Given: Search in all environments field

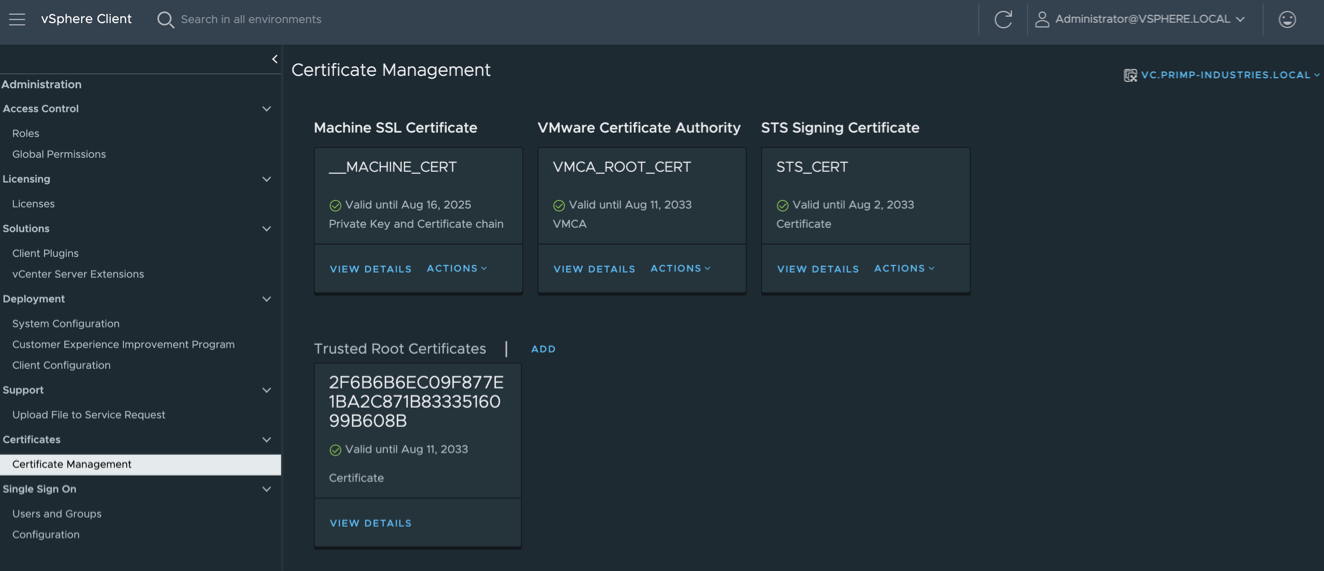Looking at the screenshot, I should pyautogui.click(x=251, y=19).
